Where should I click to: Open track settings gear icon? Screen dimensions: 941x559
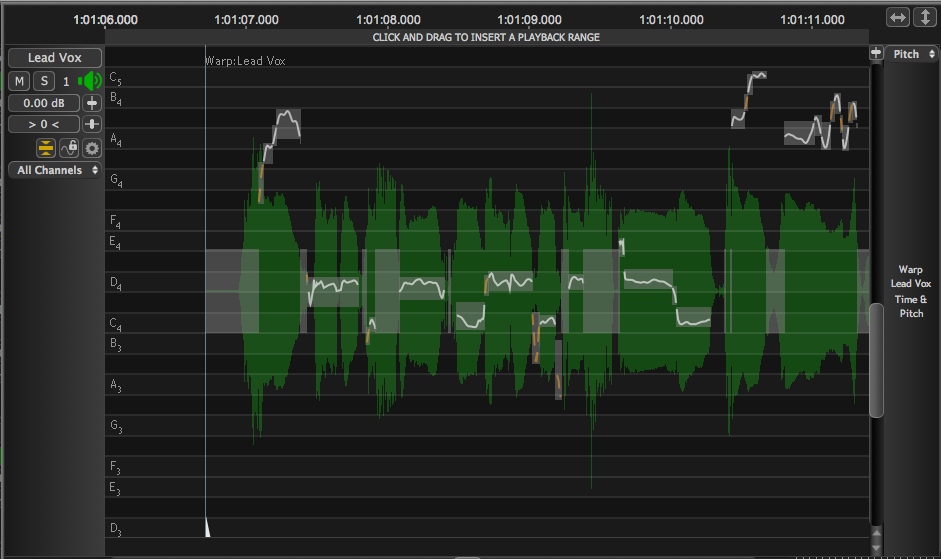coord(92,148)
